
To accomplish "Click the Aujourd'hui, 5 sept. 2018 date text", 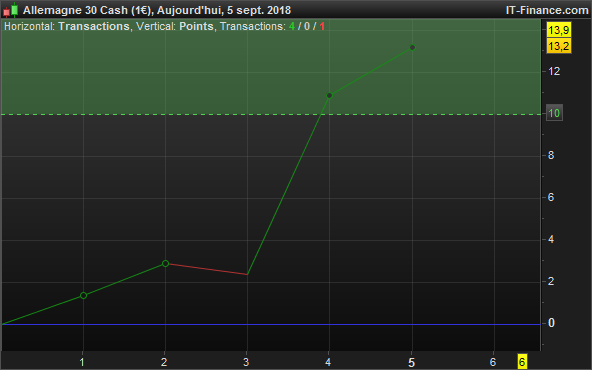I will (x=224, y=10).
